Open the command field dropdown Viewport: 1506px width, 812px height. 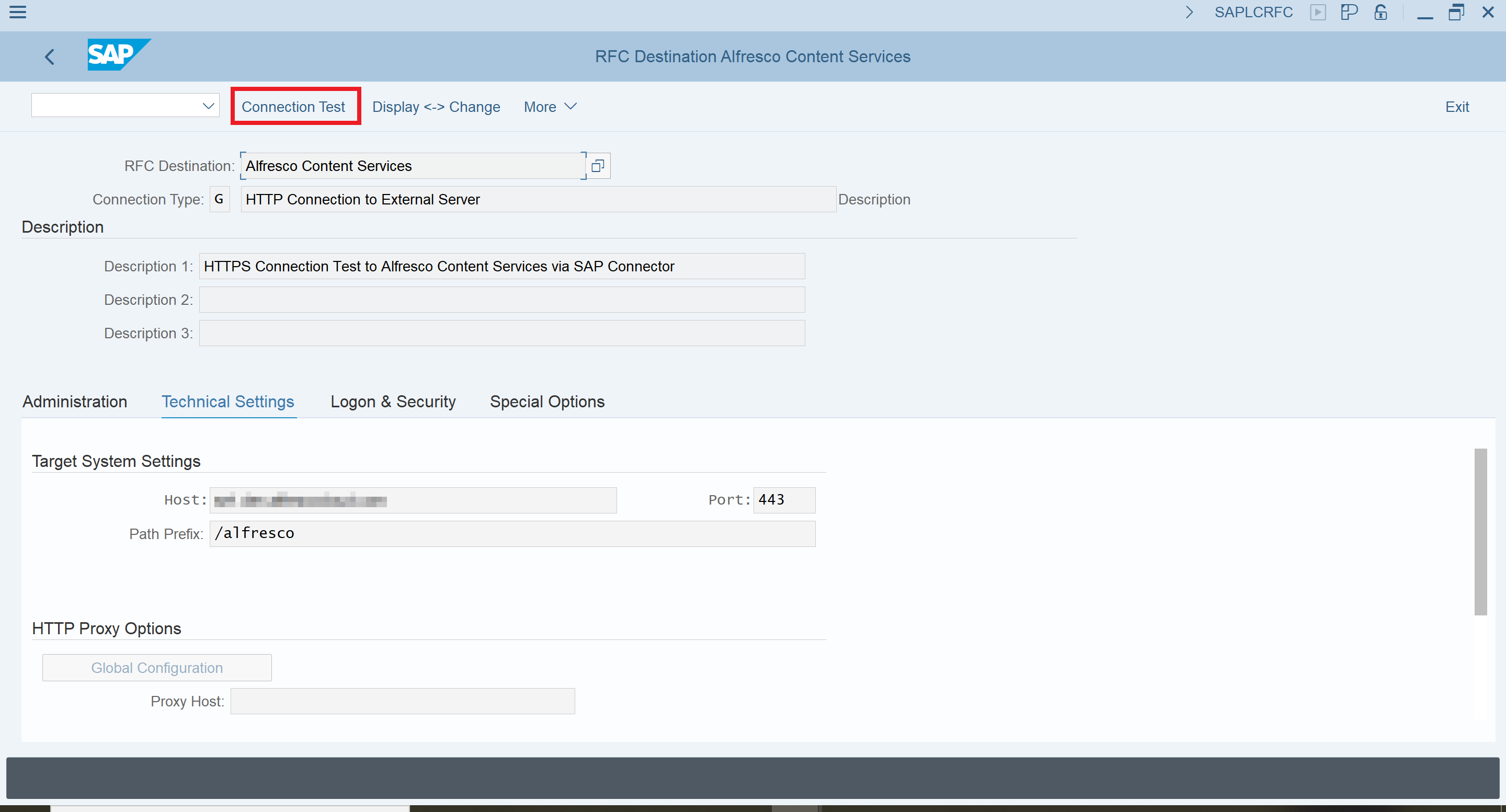click(208, 106)
